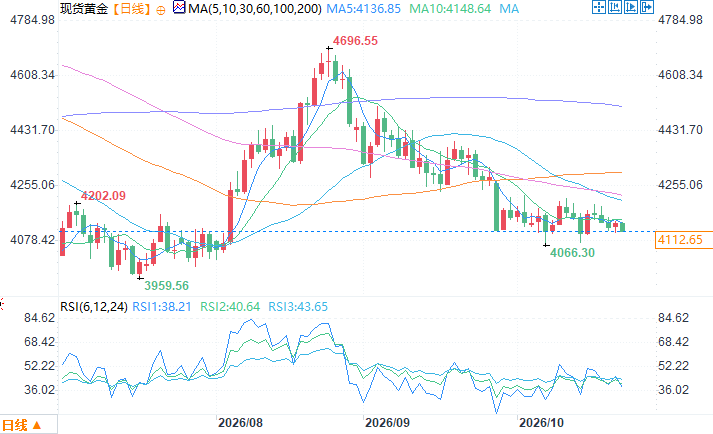Click the 4696.55 high price label
This screenshot has width=713, height=434.
pos(355,41)
